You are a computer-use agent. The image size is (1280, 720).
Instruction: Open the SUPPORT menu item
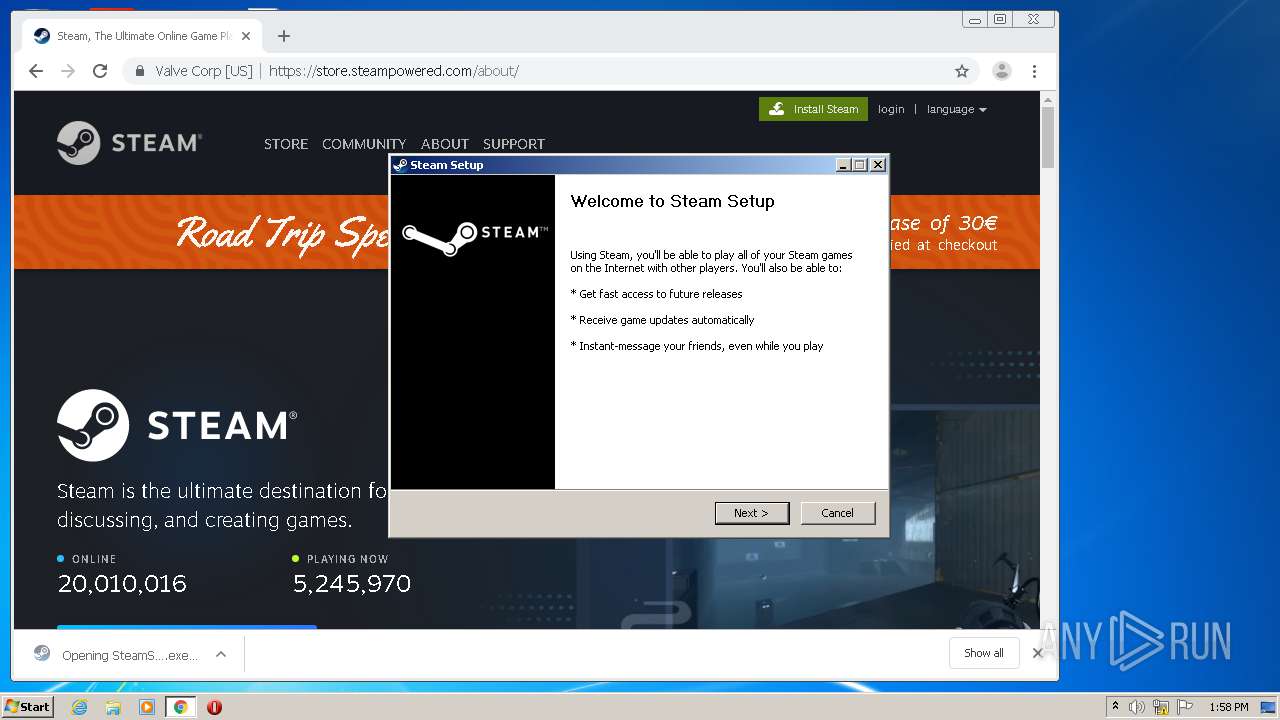coord(514,144)
